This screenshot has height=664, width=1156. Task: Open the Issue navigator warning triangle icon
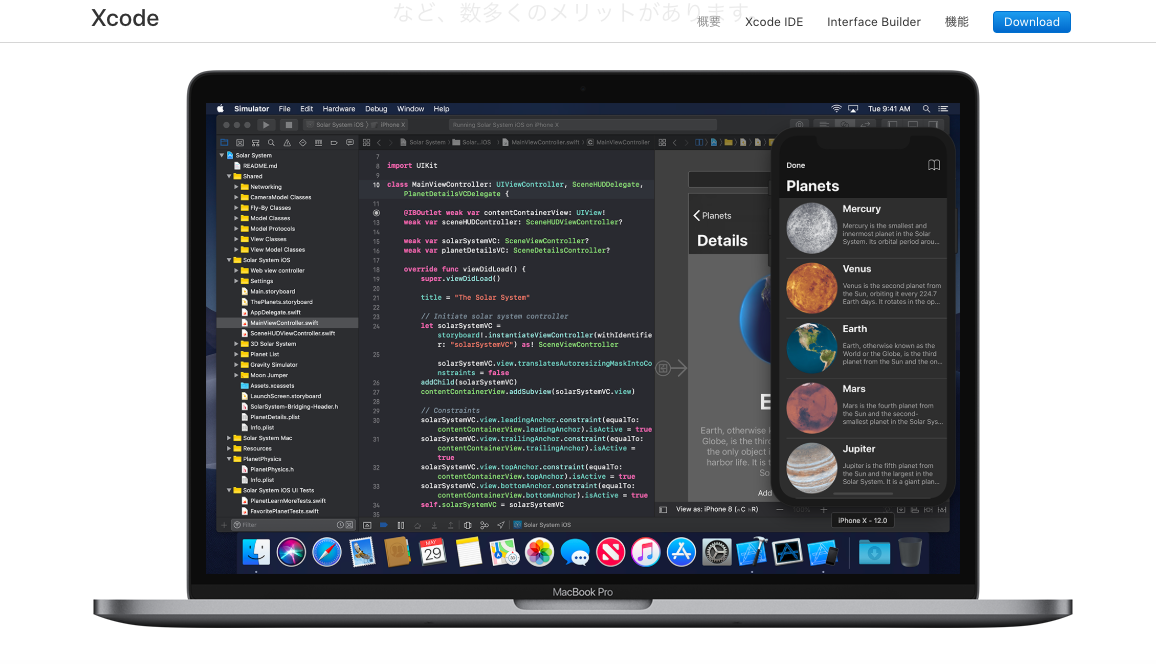287,142
